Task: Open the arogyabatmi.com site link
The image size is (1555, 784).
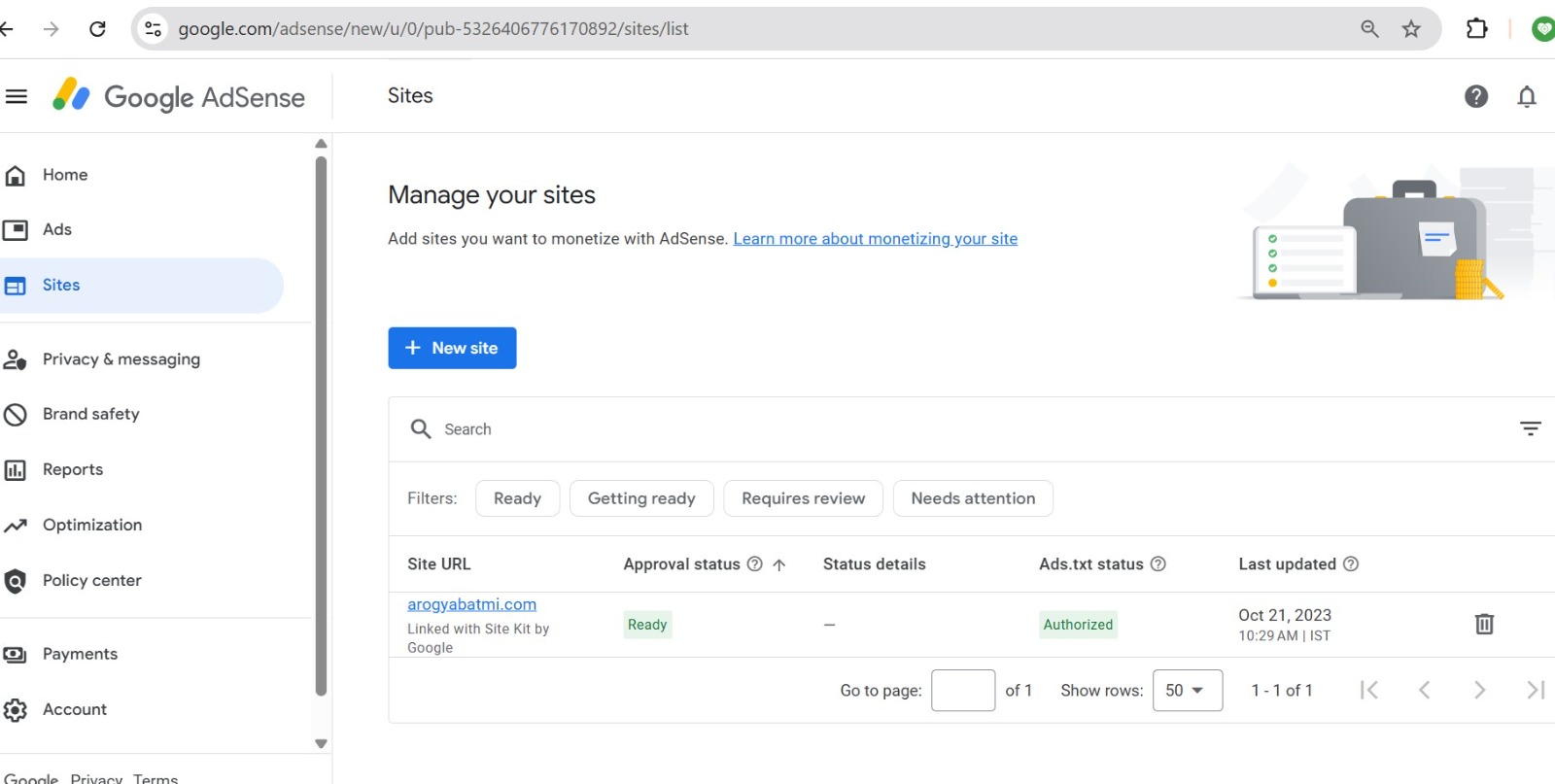Action: coord(471,604)
